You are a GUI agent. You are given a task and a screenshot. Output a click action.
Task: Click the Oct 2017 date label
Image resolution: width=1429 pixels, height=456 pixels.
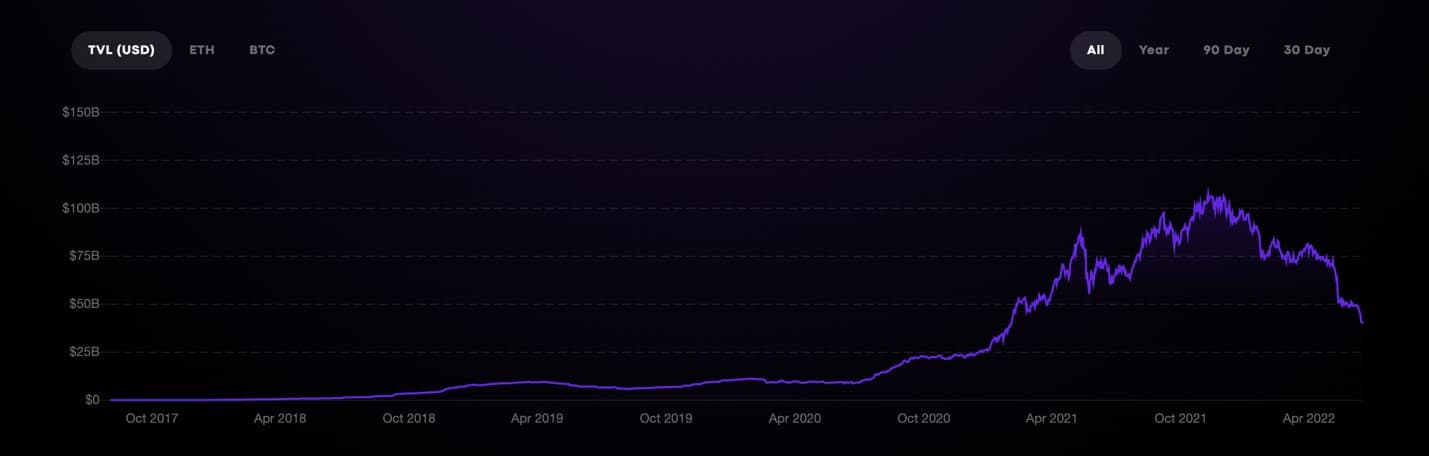tap(151, 418)
